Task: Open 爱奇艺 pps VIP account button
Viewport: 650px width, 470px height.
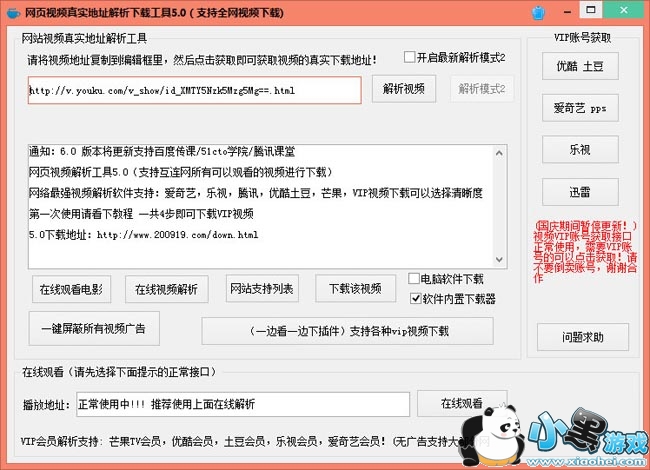Action: click(580, 108)
